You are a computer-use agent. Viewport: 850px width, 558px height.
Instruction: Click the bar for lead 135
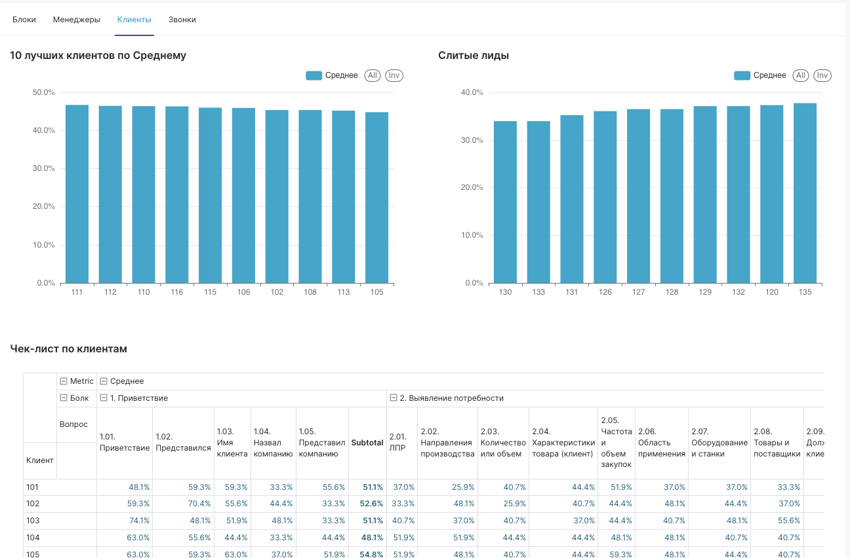click(805, 193)
